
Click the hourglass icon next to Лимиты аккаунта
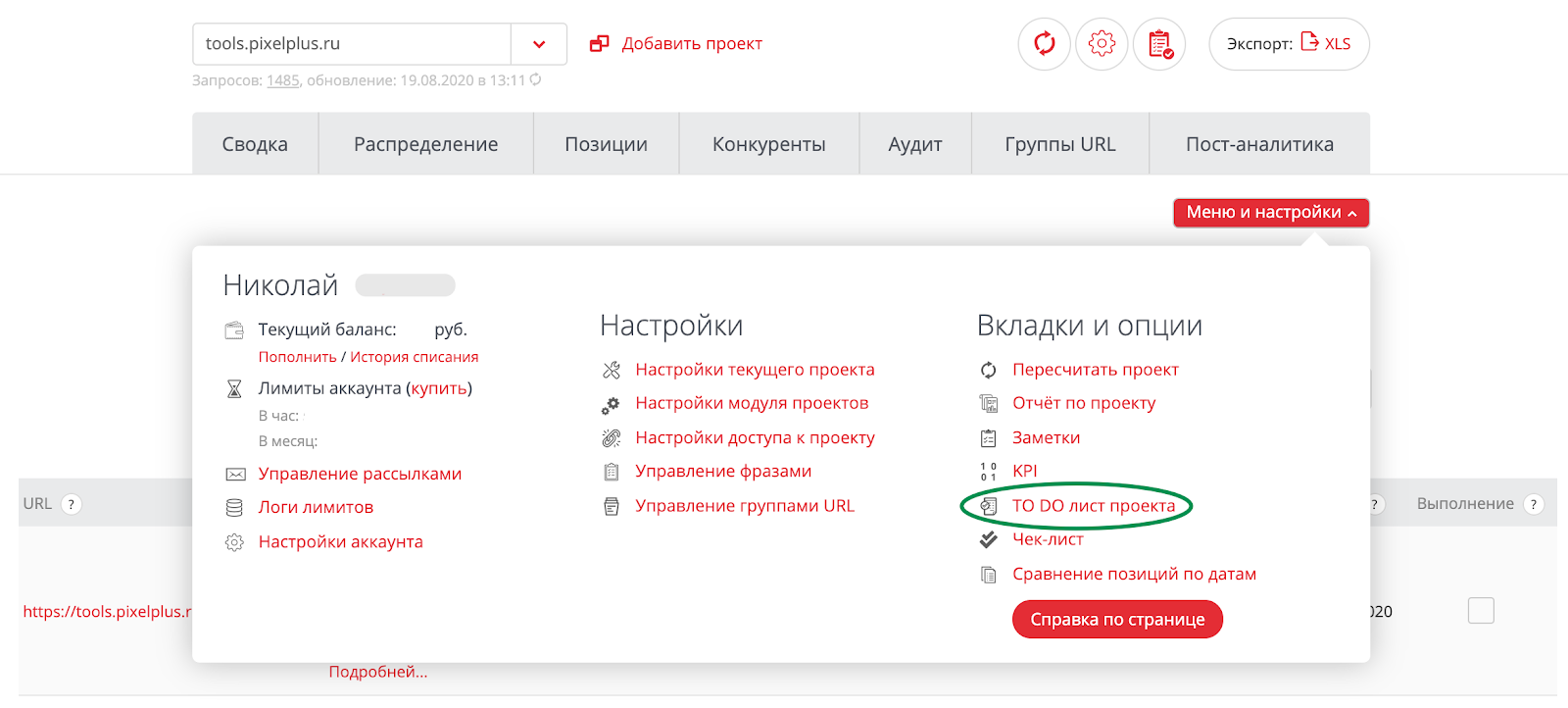pyautogui.click(x=234, y=389)
